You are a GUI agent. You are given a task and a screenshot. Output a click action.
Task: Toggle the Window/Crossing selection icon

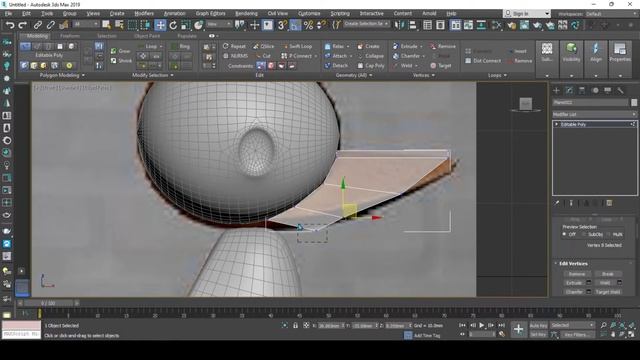tap(145, 25)
